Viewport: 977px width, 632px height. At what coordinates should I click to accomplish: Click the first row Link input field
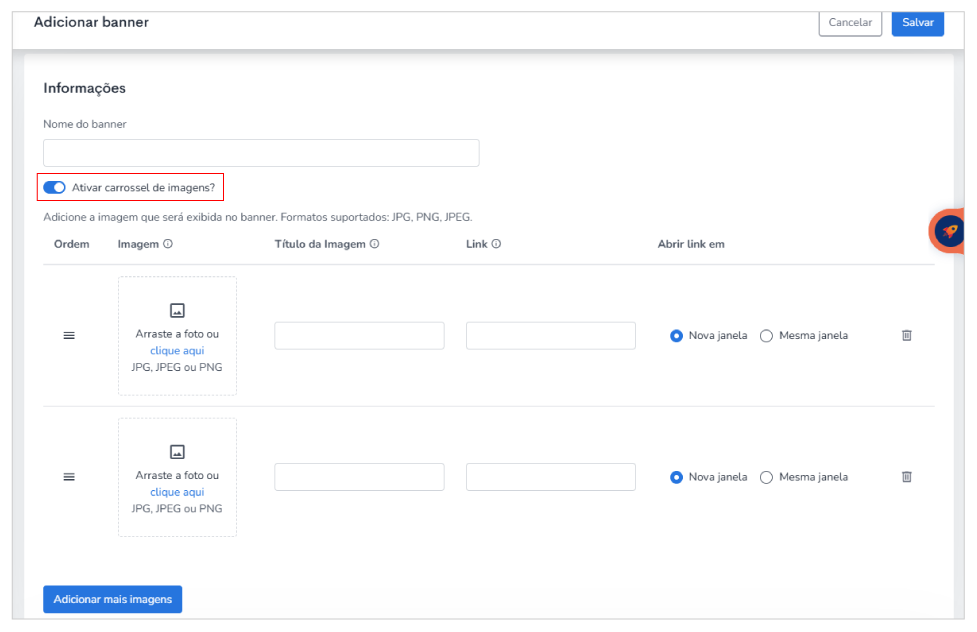(550, 336)
